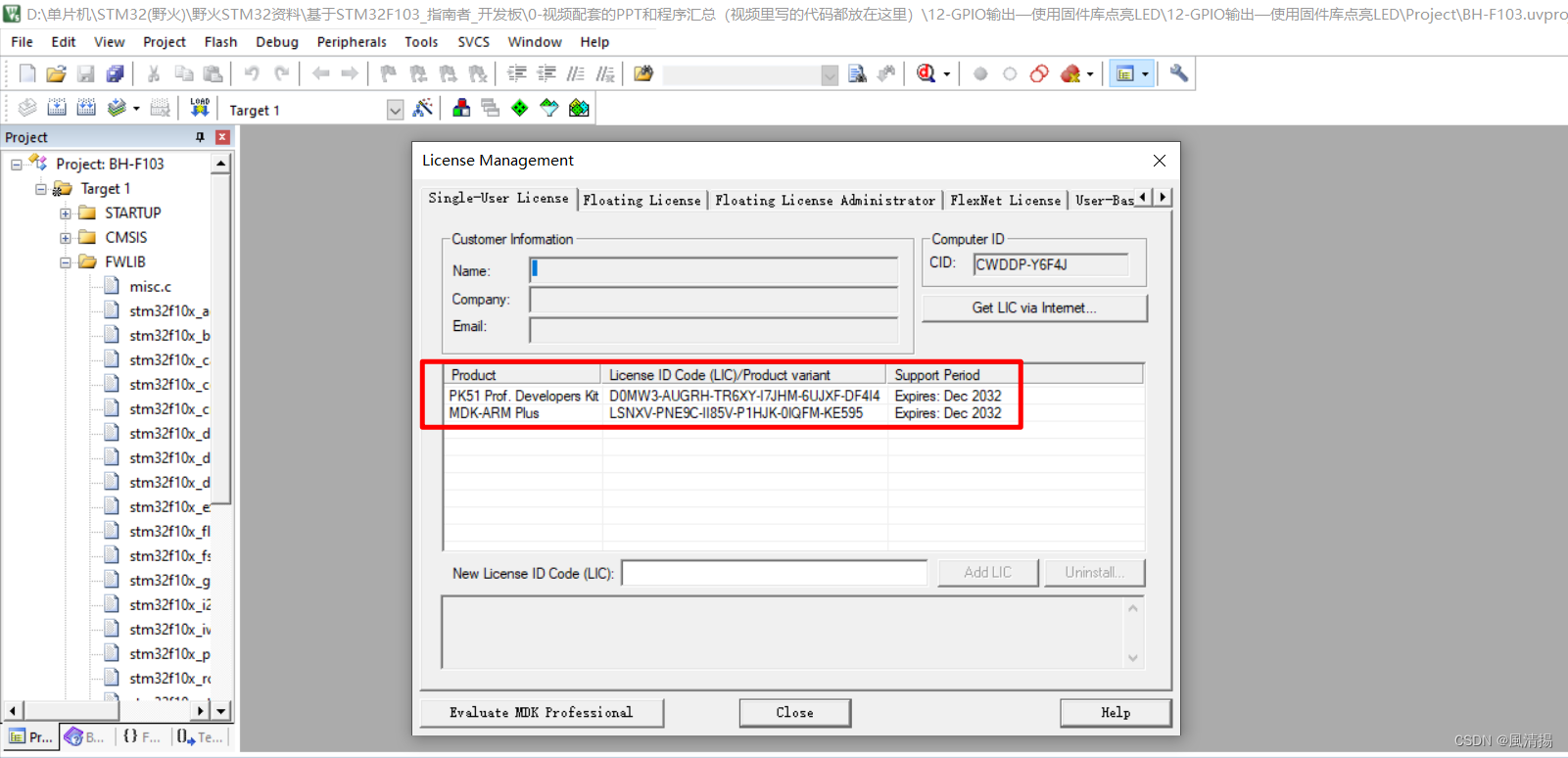Click Insert/Remove Breakpoint red dot icon
The width and height of the screenshot is (1568, 758).
(980, 73)
